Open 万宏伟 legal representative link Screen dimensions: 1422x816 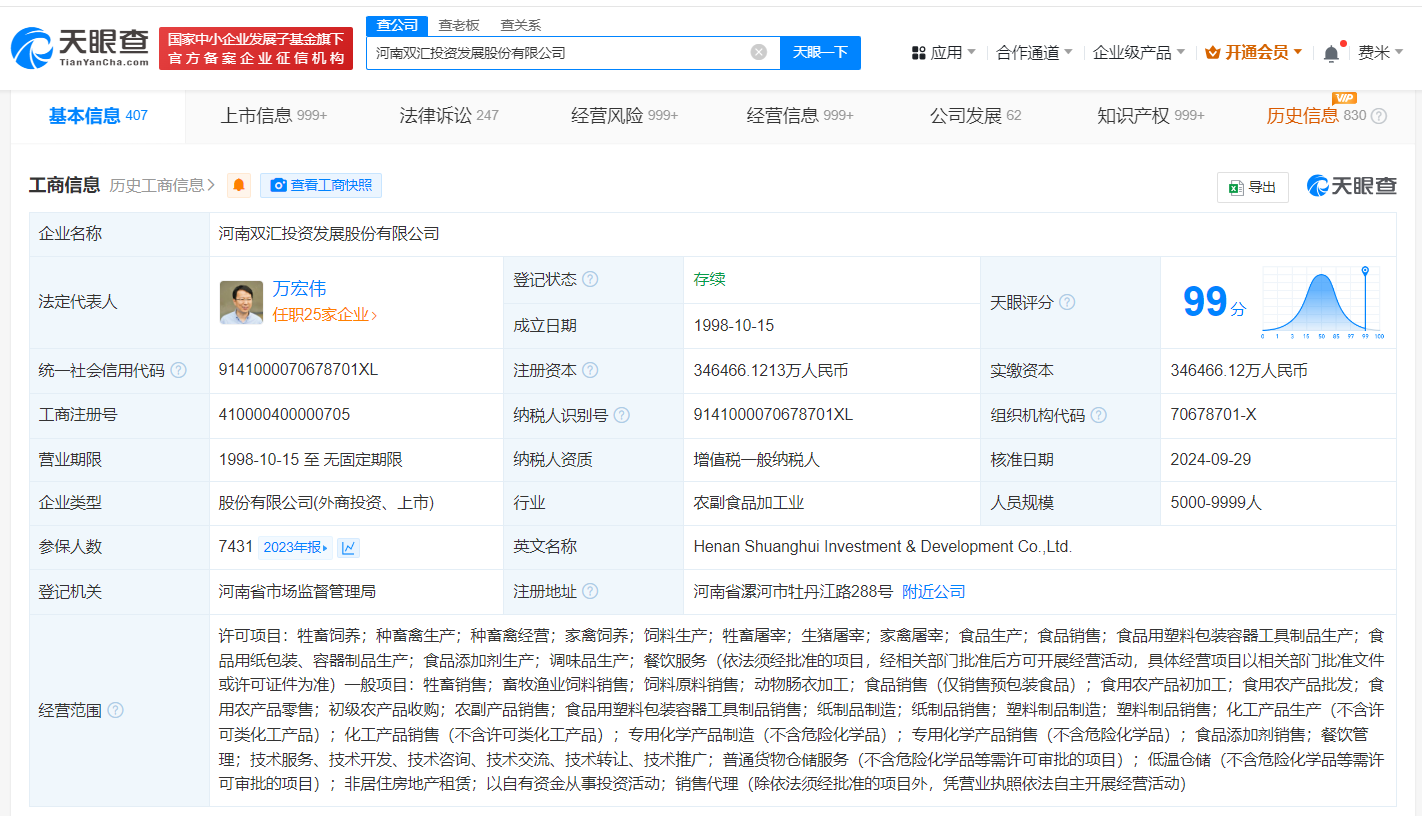(x=299, y=289)
